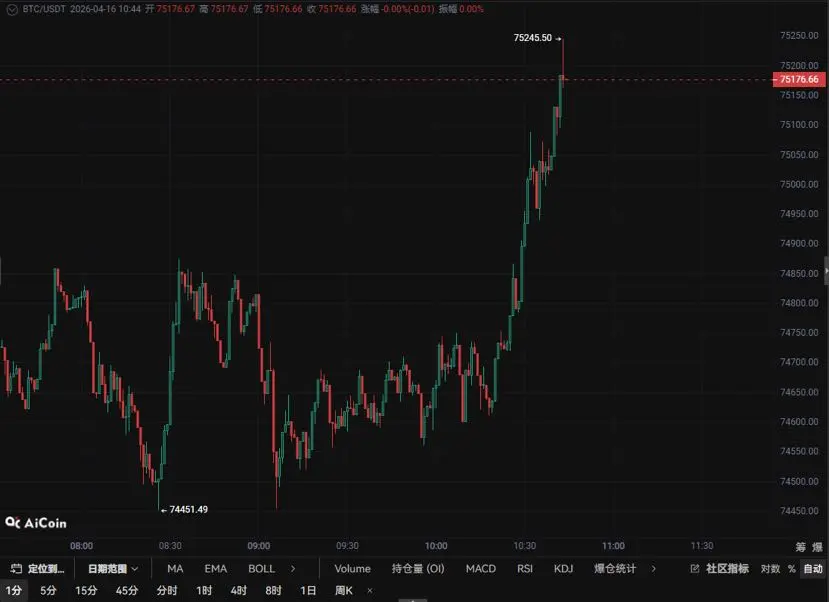Expand more main indicators arrow after BOLL
Viewport: 829px width, 602px height.
coord(293,569)
